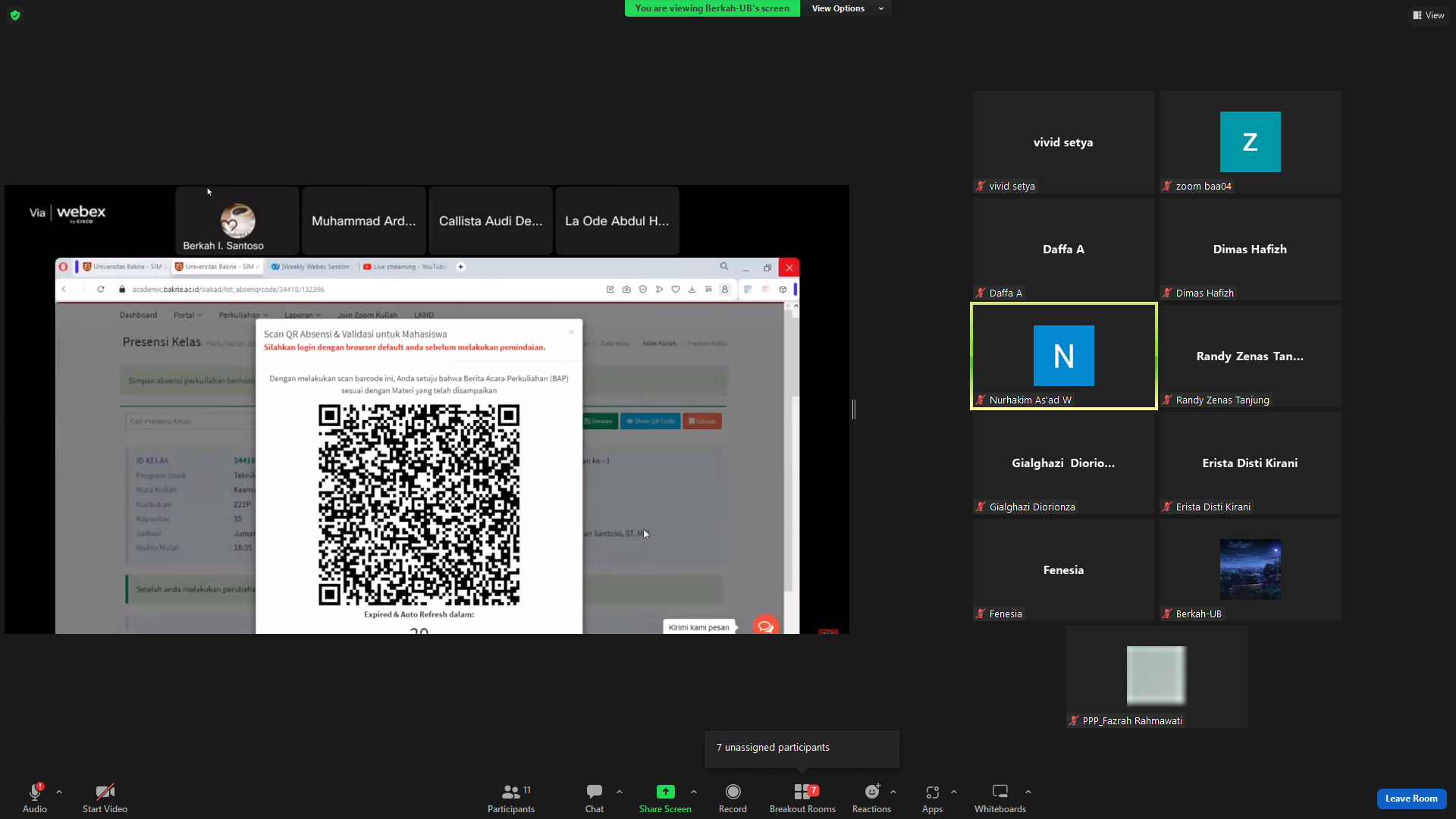The height and width of the screenshot is (819, 1456).
Task: Click the 'You are viewing Berkah-UB's screen' banner
Action: pos(712,8)
